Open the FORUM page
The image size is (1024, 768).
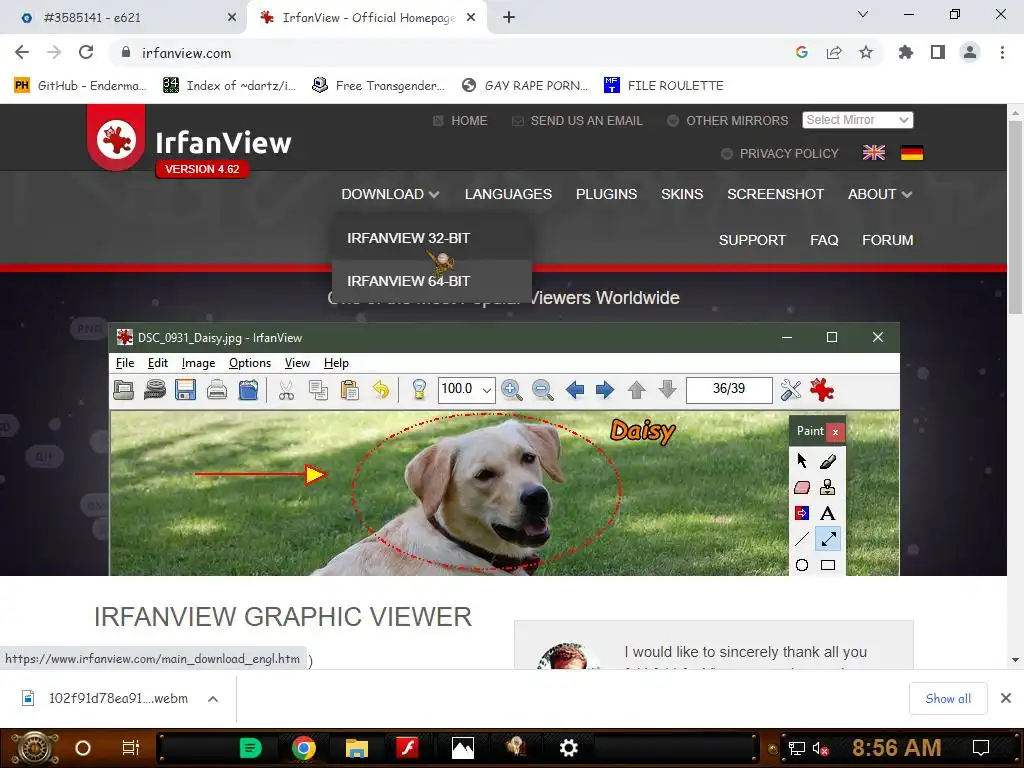point(888,240)
